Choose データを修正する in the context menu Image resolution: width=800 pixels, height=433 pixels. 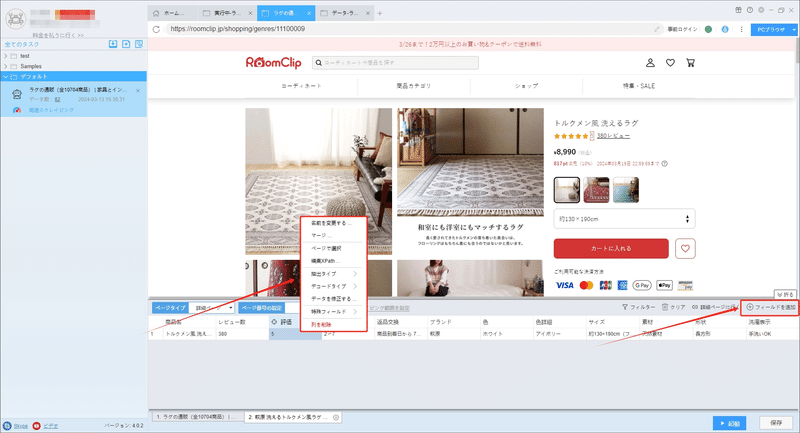point(334,299)
